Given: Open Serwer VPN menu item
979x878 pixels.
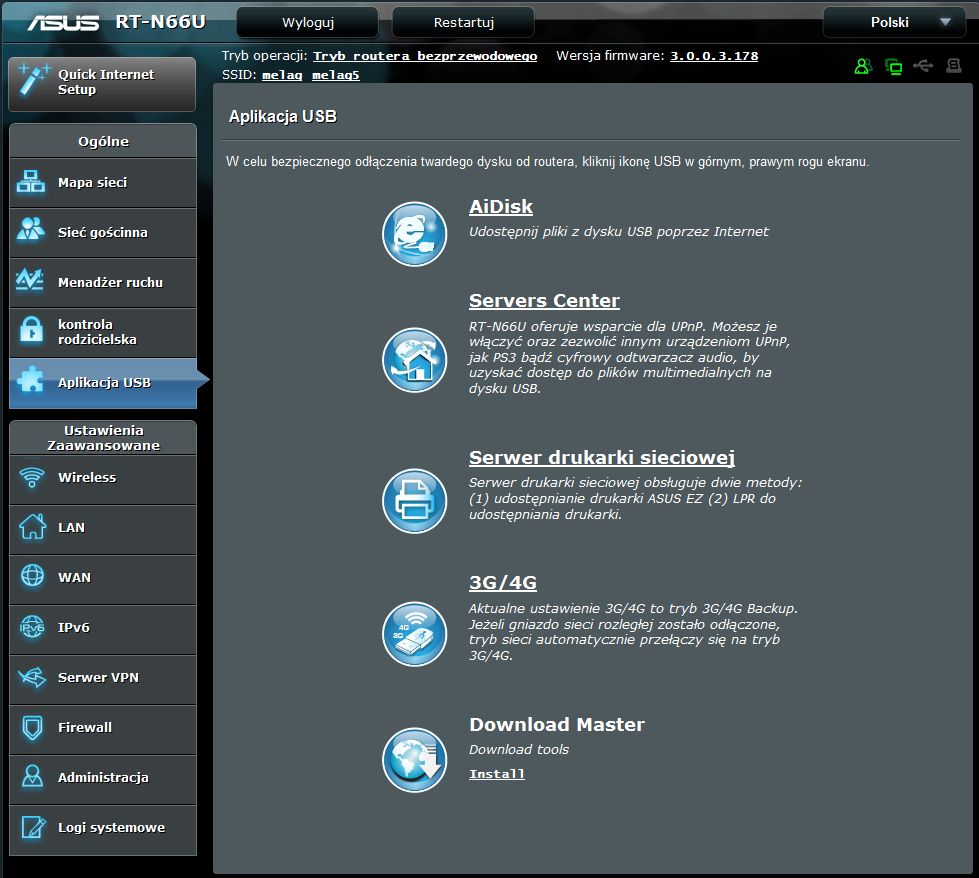Looking at the screenshot, I should 103,679.
